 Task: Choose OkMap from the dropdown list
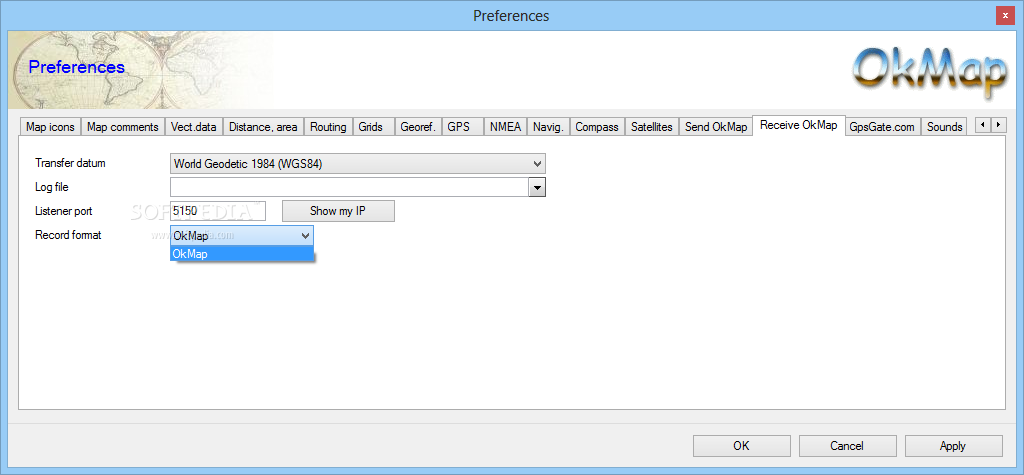click(242, 254)
